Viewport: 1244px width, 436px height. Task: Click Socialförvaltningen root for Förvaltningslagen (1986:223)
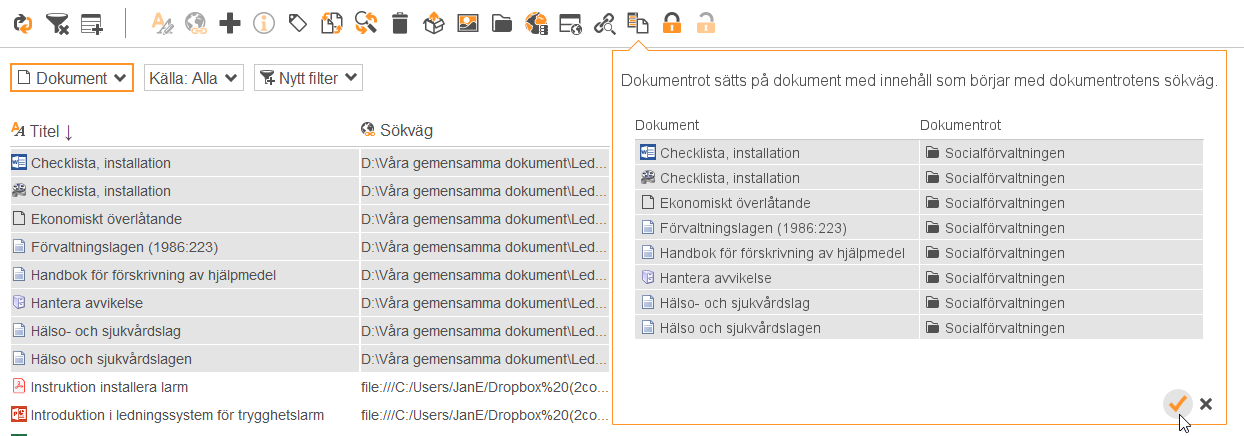coord(1004,228)
